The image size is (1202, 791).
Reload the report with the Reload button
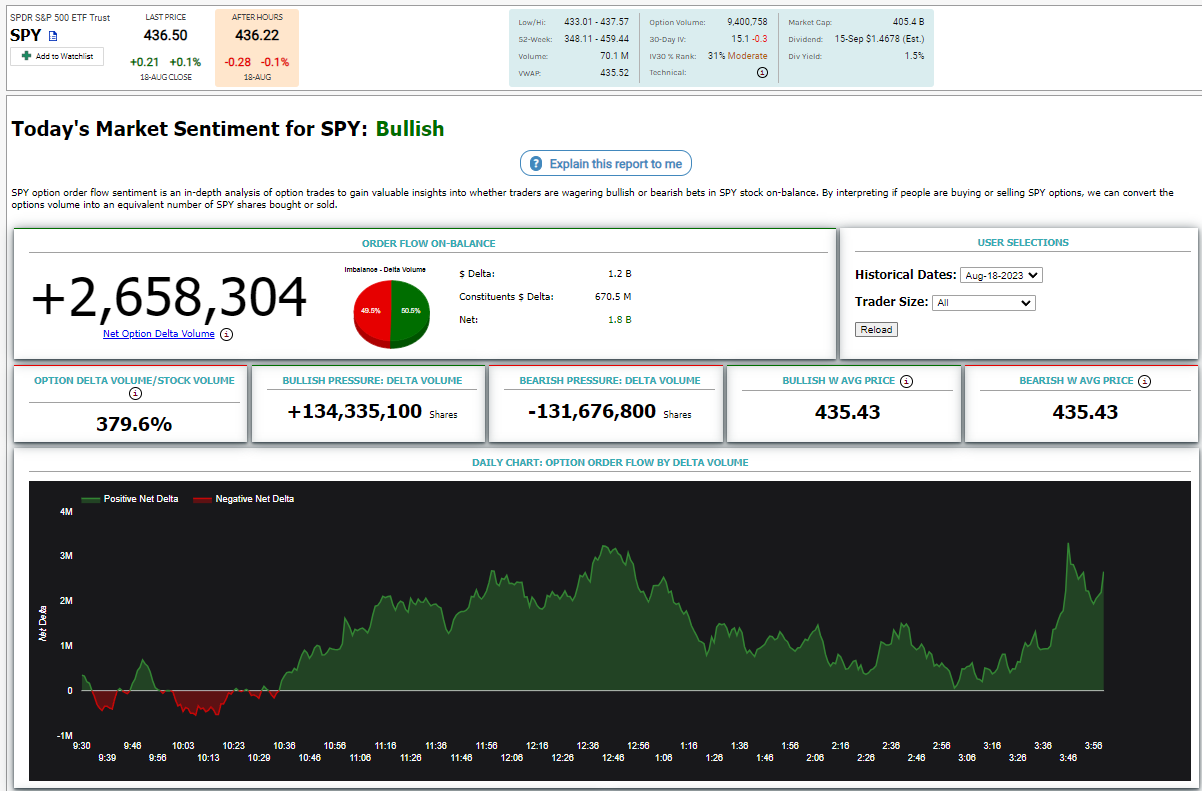click(876, 329)
